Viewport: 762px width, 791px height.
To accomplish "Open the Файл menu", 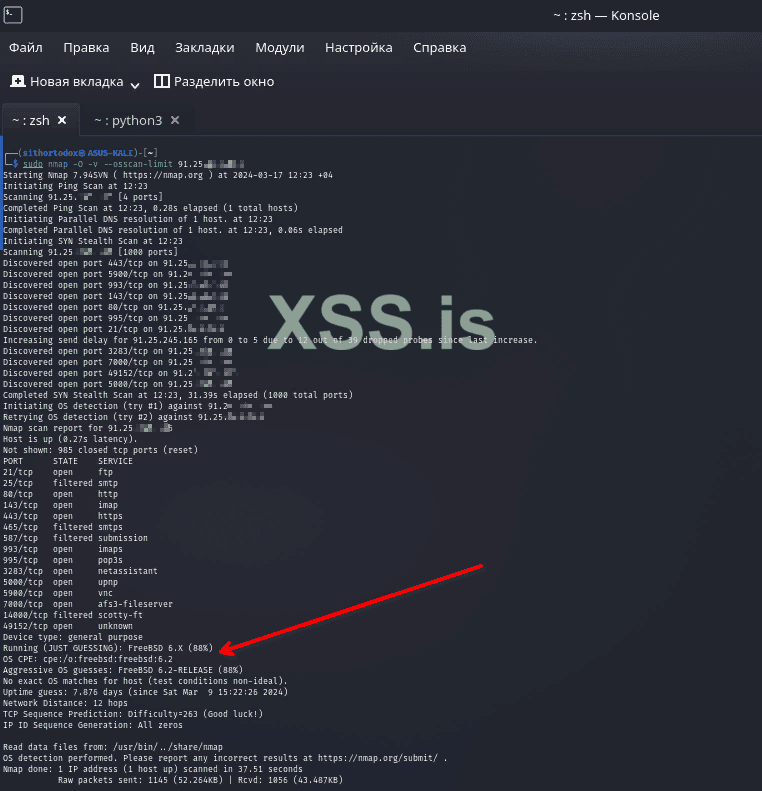I will pos(26,47).
